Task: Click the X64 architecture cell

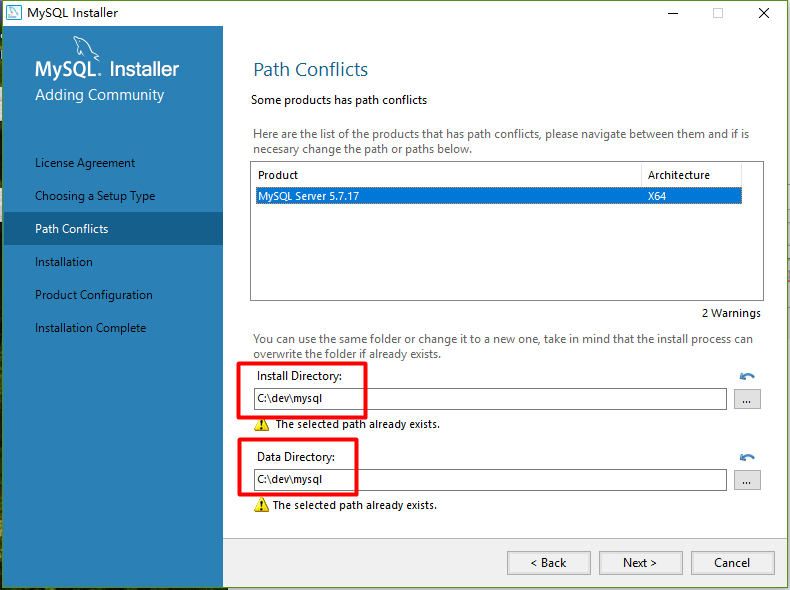Action: (x=657, y=196)
